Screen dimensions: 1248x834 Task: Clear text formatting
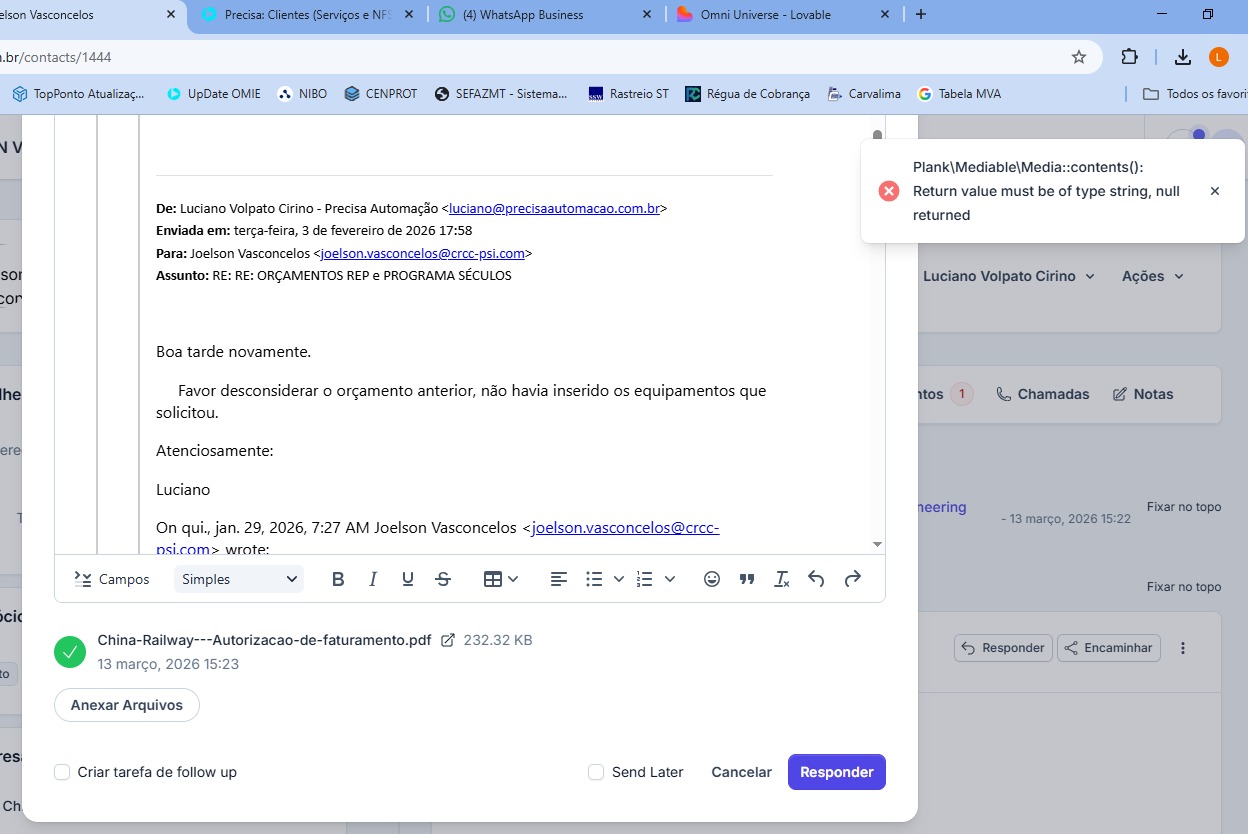click(782, 579)
